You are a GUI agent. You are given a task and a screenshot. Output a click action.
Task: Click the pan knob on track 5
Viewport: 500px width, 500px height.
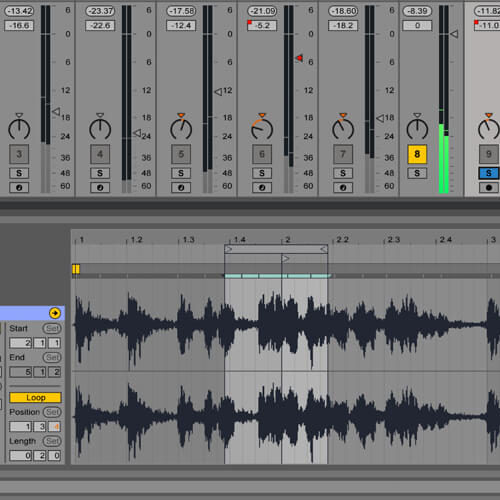[181, 128]
